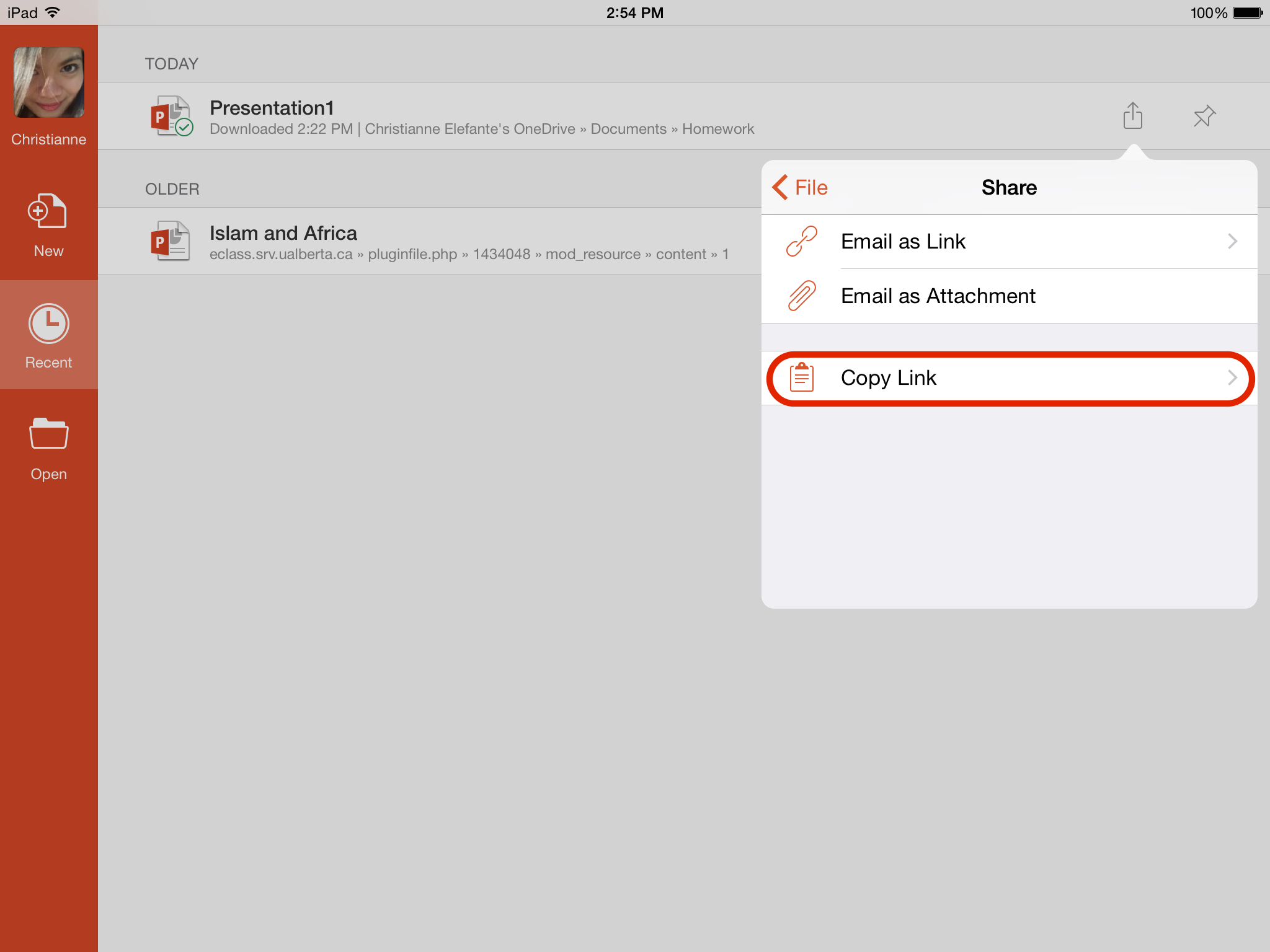This screenshot has width=1270, height=952.
Task: Tap the Christianne account name
Action: 48,139
